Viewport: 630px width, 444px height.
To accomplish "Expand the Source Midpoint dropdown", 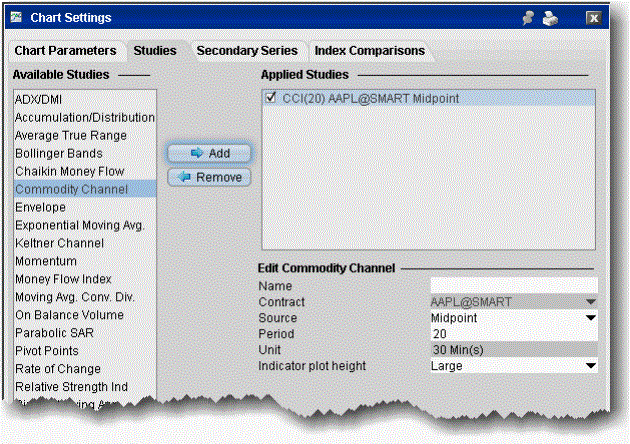I will coord(591,318).
